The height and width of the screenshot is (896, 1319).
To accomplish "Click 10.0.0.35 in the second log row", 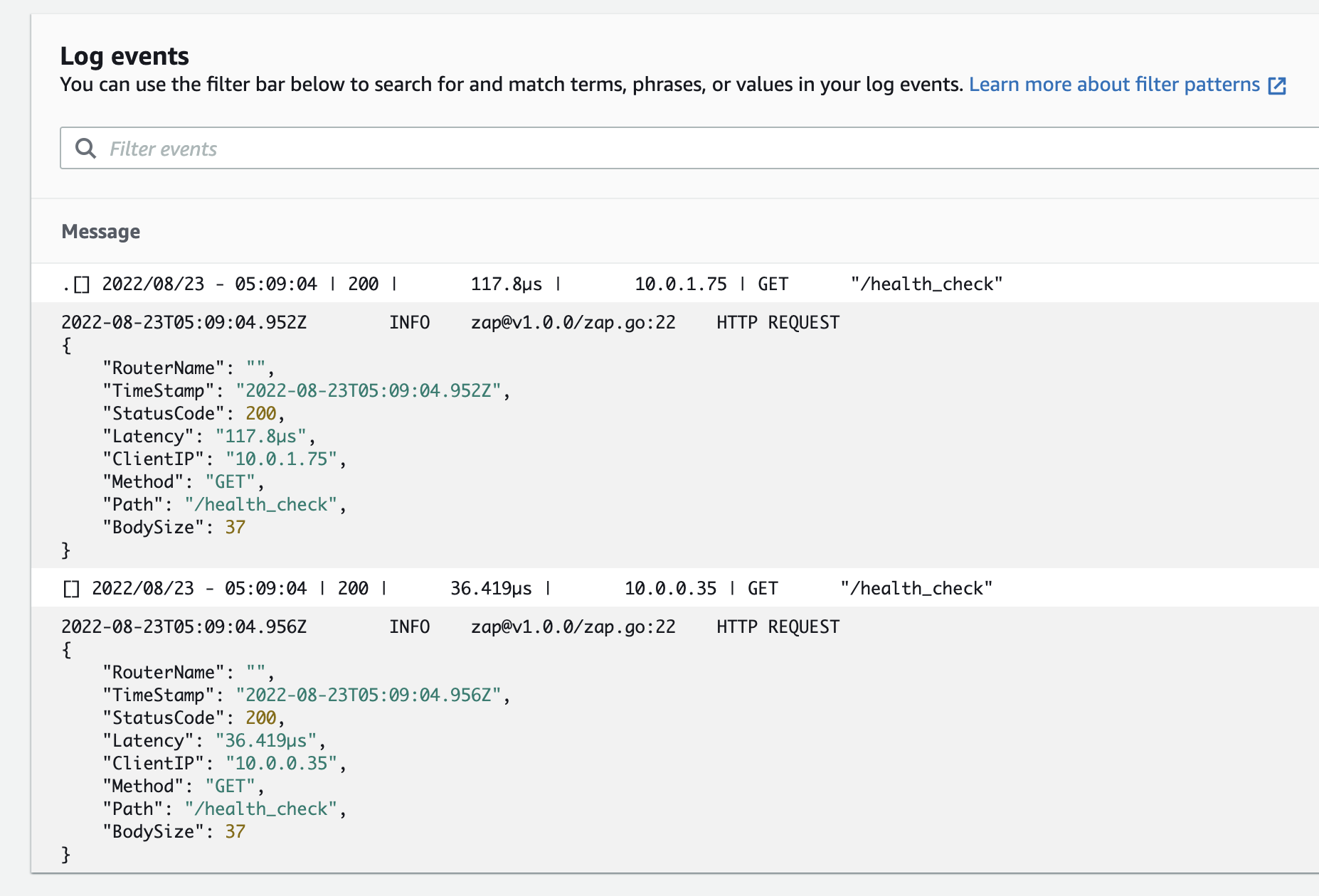I will coord(671,588).
